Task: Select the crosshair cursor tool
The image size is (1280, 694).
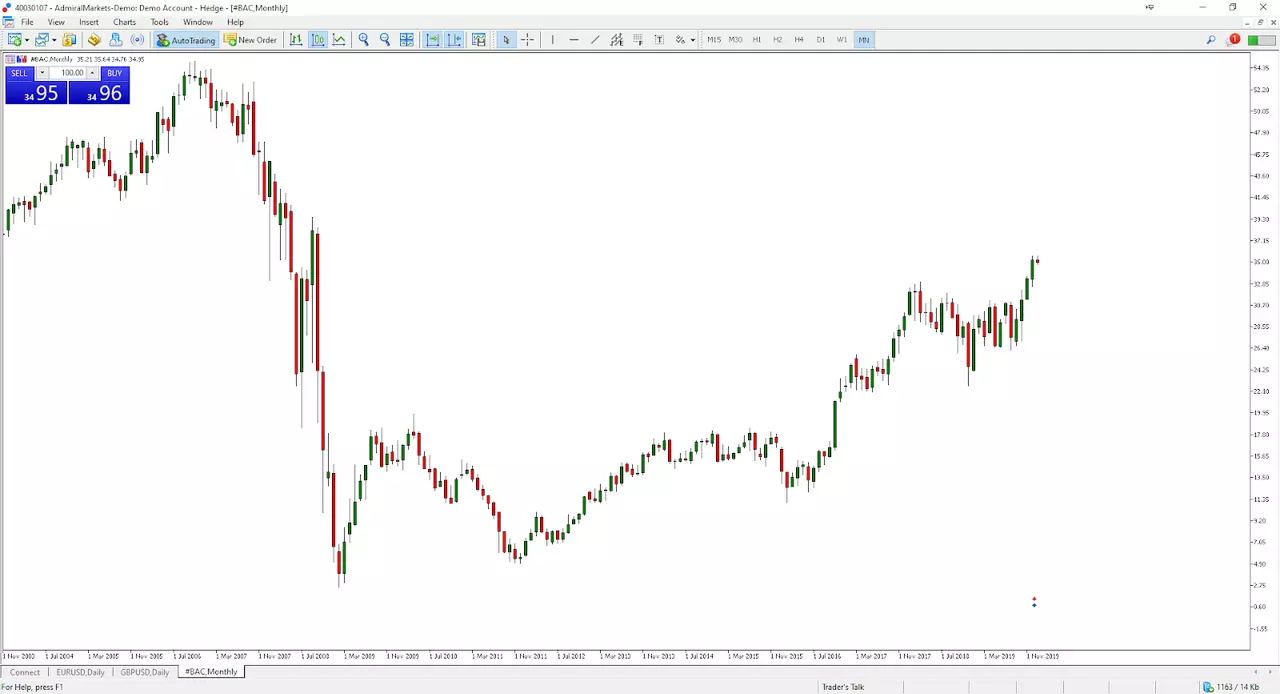Action: coord(527,40)
